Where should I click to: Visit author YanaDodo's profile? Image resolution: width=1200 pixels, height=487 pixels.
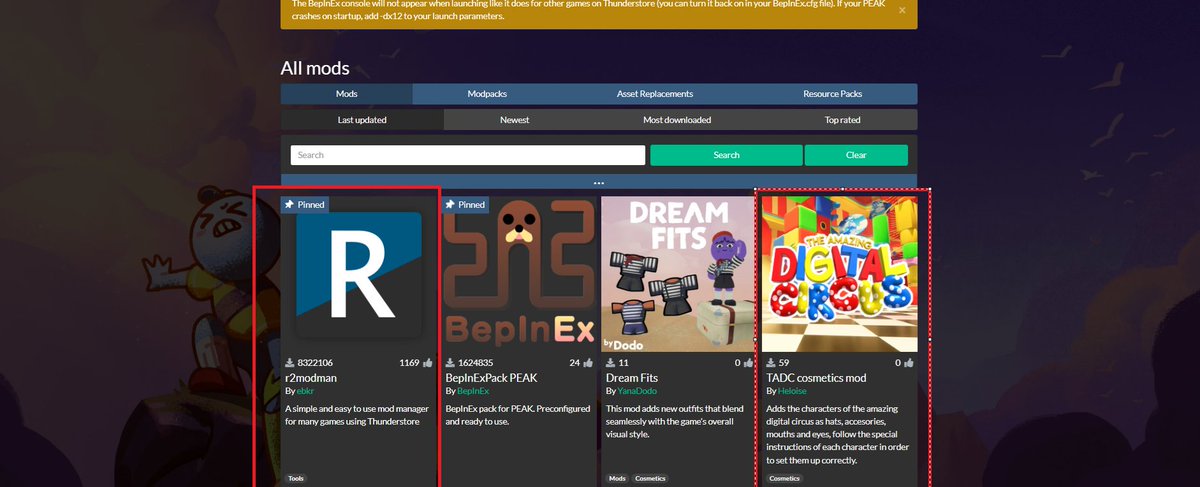point(638,391)
